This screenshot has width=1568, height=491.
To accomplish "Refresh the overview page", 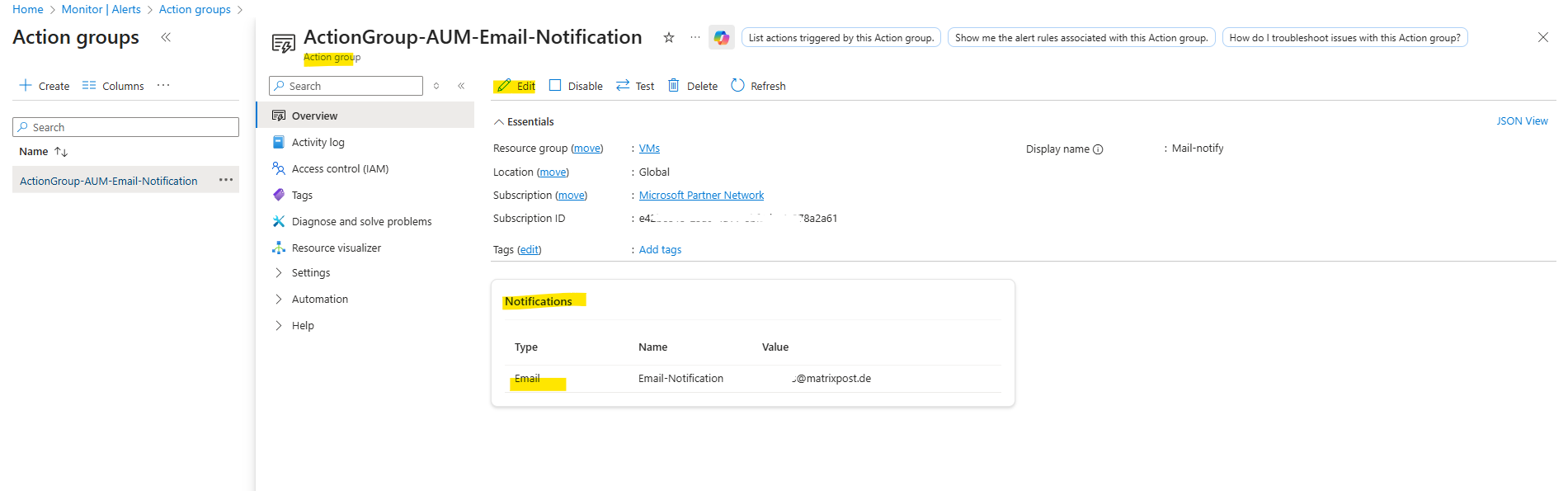I will point(758,86).
